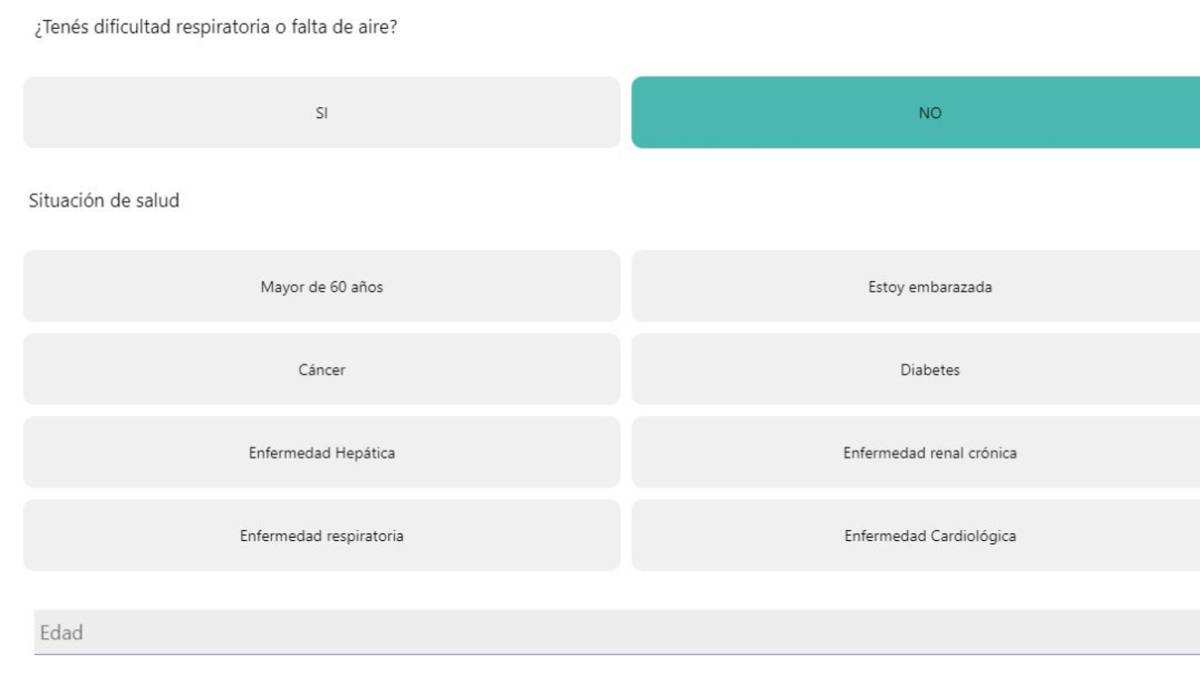
Task: Indicate that you are pregnant
Action: pyautogui.click(x=929, y=287)
